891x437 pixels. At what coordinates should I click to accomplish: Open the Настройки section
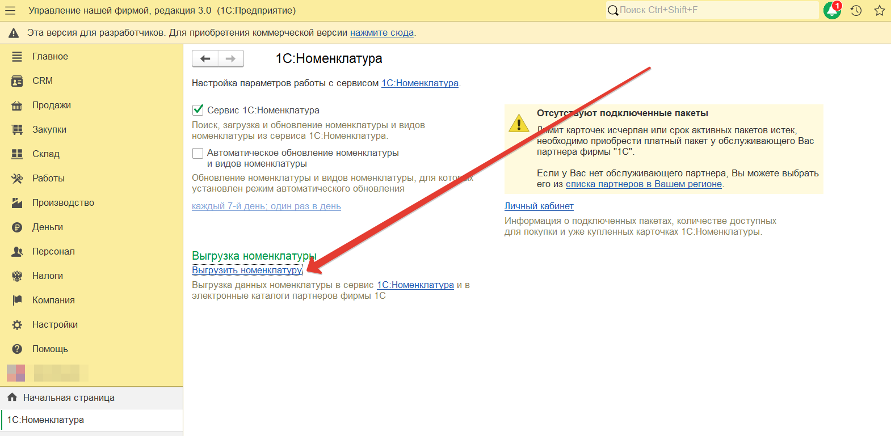tap(54, 325)
